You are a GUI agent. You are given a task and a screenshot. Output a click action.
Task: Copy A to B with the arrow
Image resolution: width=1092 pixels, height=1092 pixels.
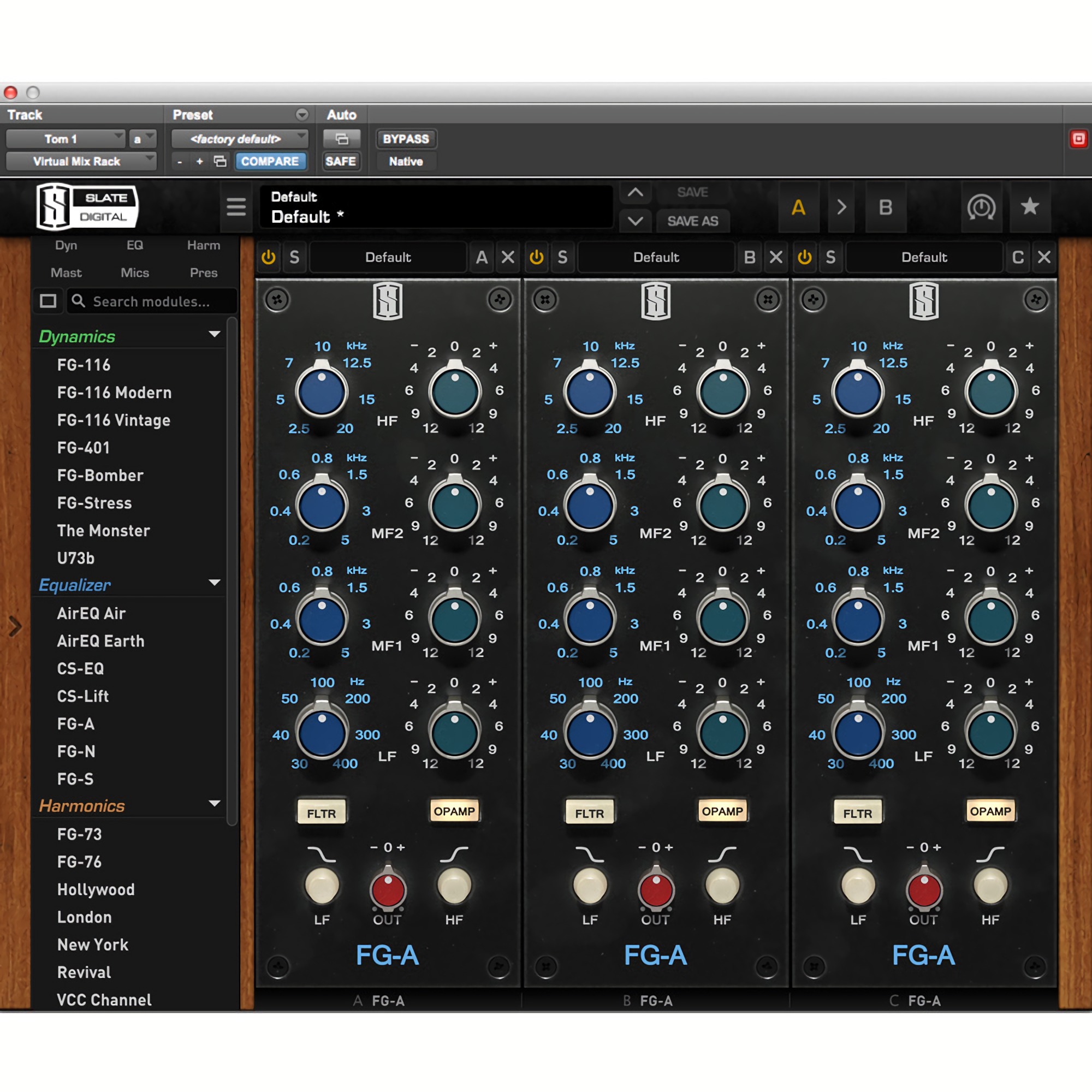pos(841,207)
